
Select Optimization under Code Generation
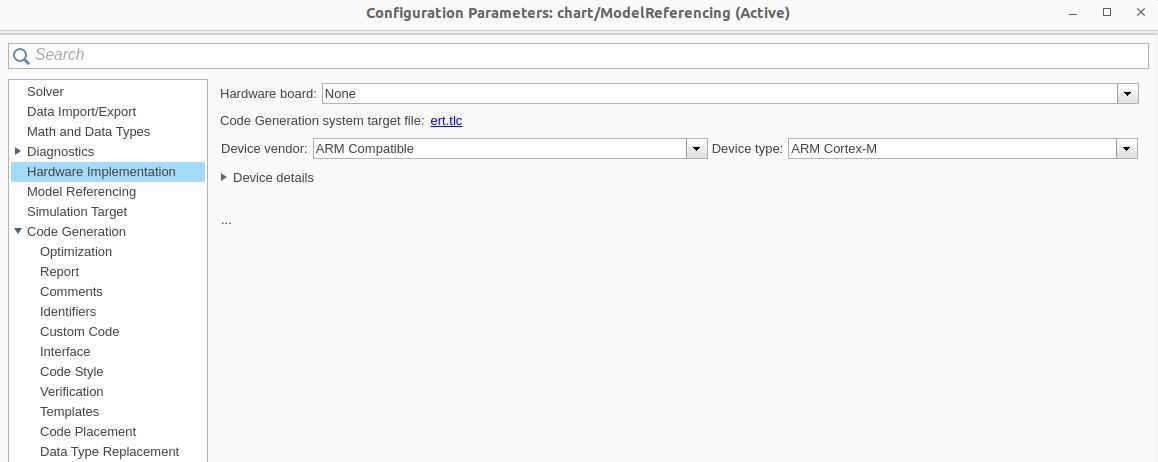pos(76,252)
